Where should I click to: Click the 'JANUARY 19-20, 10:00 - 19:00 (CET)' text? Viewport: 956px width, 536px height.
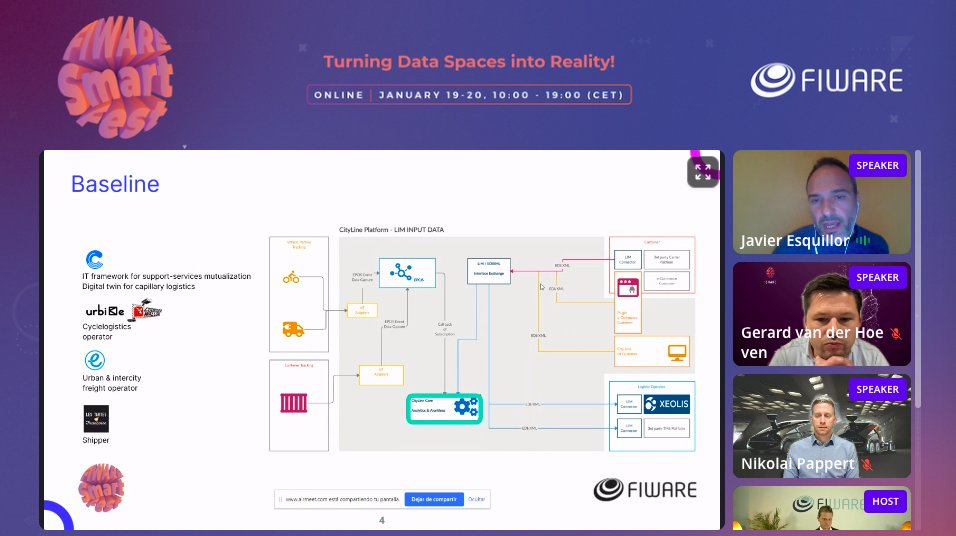tap(501, 95)
